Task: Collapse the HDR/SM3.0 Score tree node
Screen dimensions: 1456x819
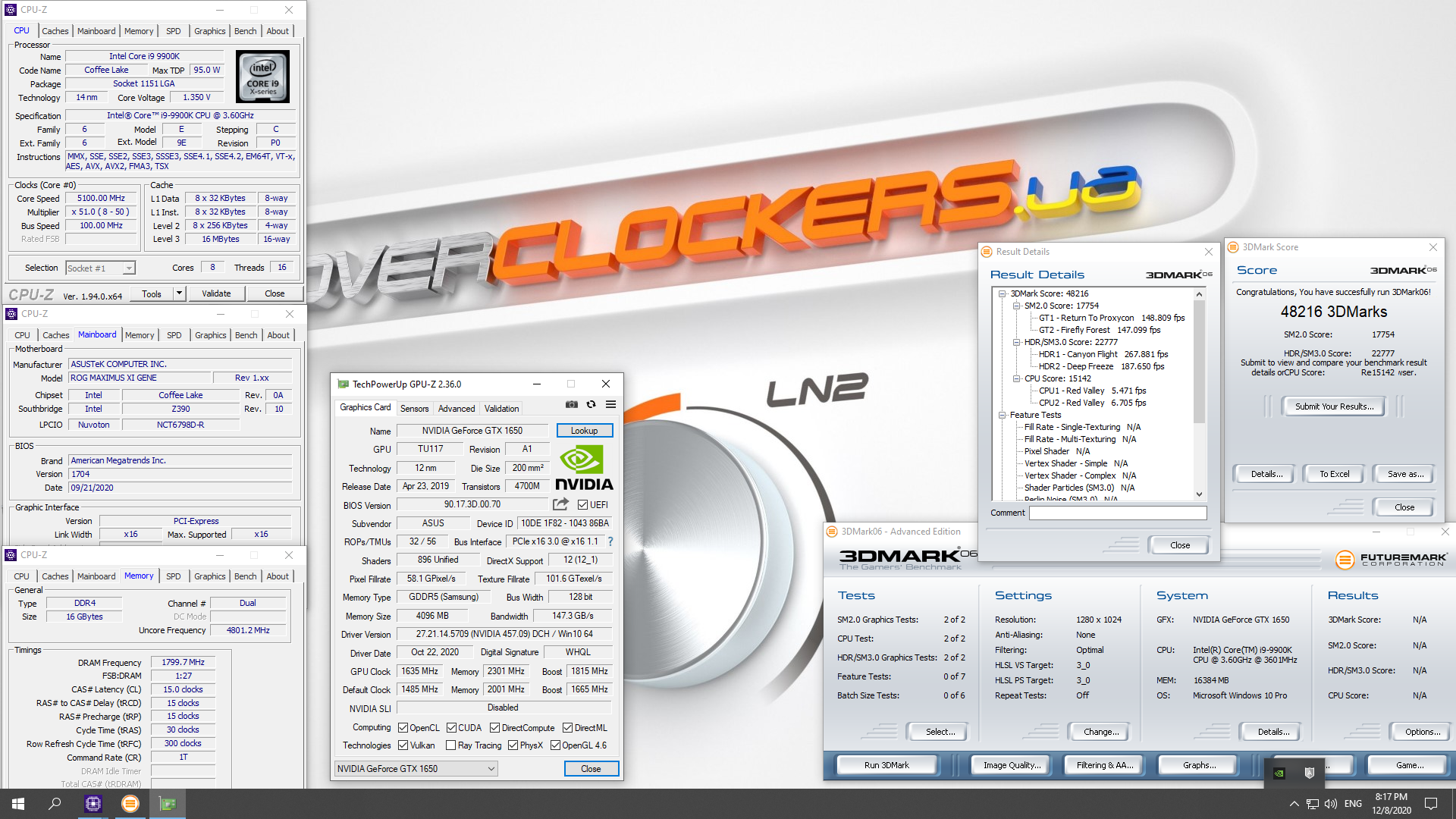Action: coord(1016,342)
